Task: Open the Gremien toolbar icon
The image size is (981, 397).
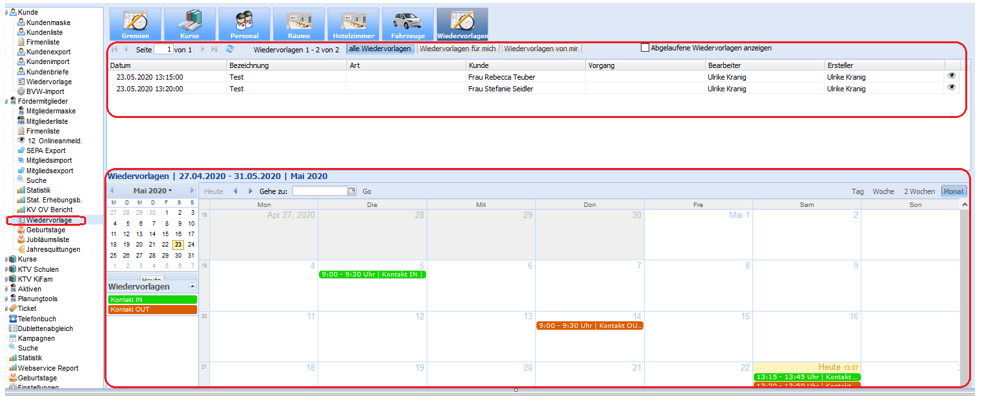Action: pos(135,24)
